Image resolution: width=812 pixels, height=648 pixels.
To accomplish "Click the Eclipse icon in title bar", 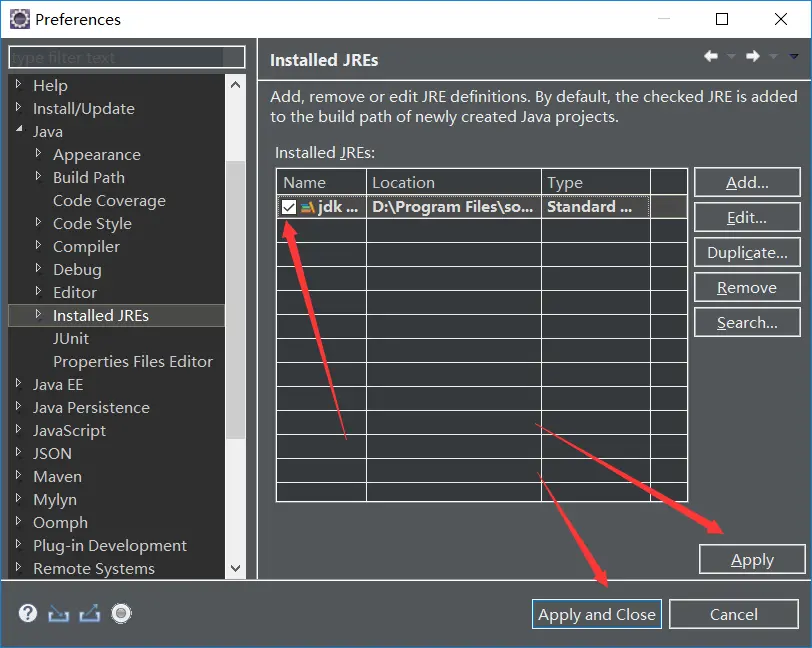I will pyautogui.click(x=20, y=19).
